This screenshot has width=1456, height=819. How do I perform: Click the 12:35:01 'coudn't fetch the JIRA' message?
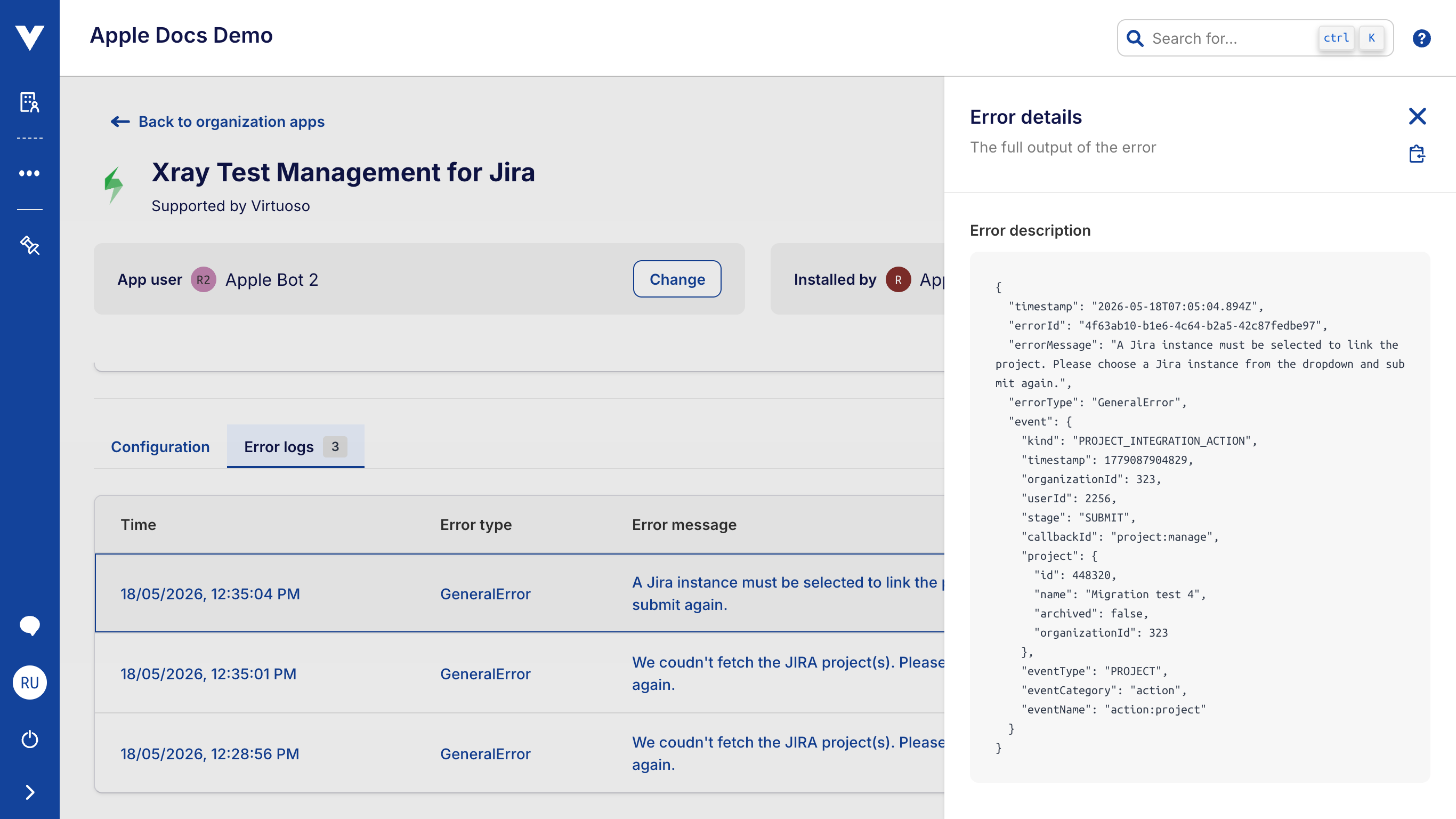[x=788, y=673]
